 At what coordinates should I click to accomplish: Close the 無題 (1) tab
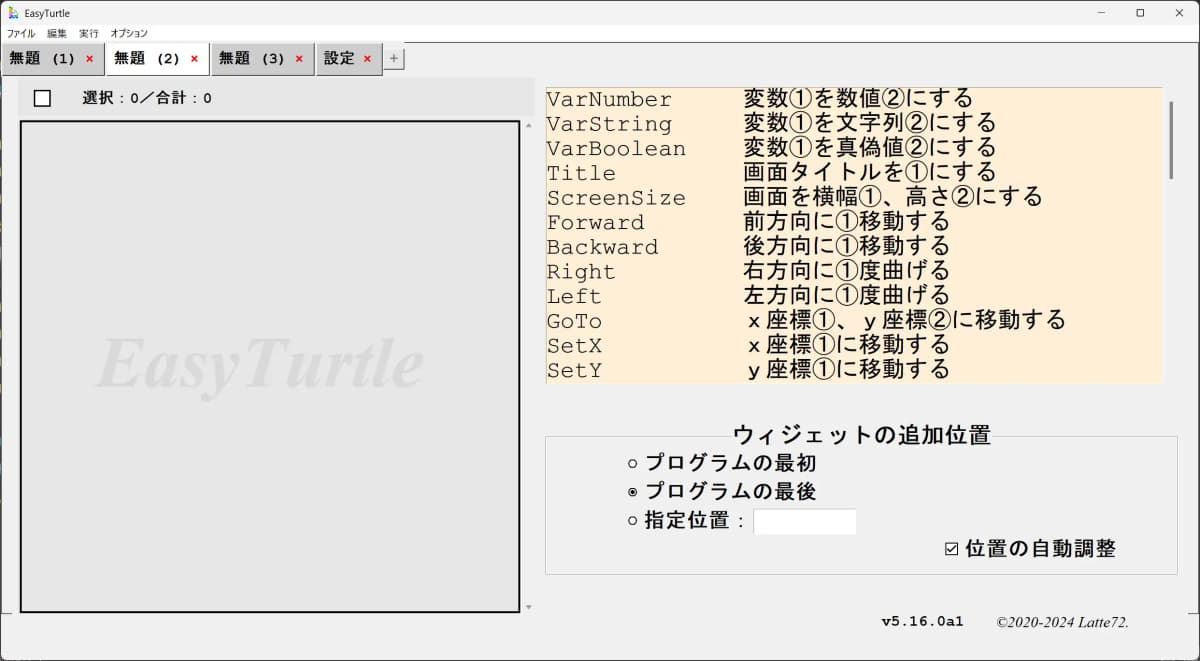click(89, 59)
